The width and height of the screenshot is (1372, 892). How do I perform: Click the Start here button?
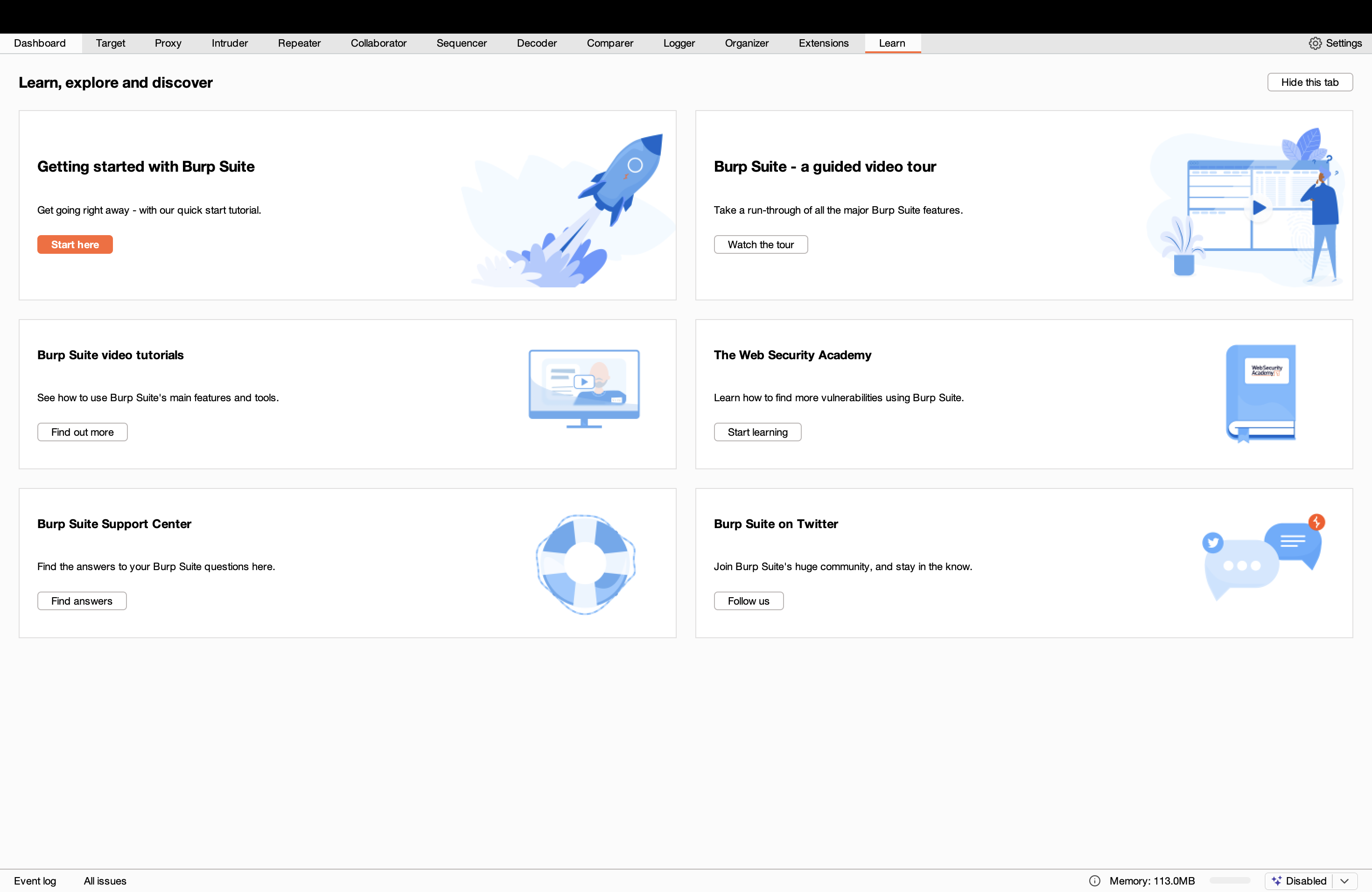tap(74, 244)
